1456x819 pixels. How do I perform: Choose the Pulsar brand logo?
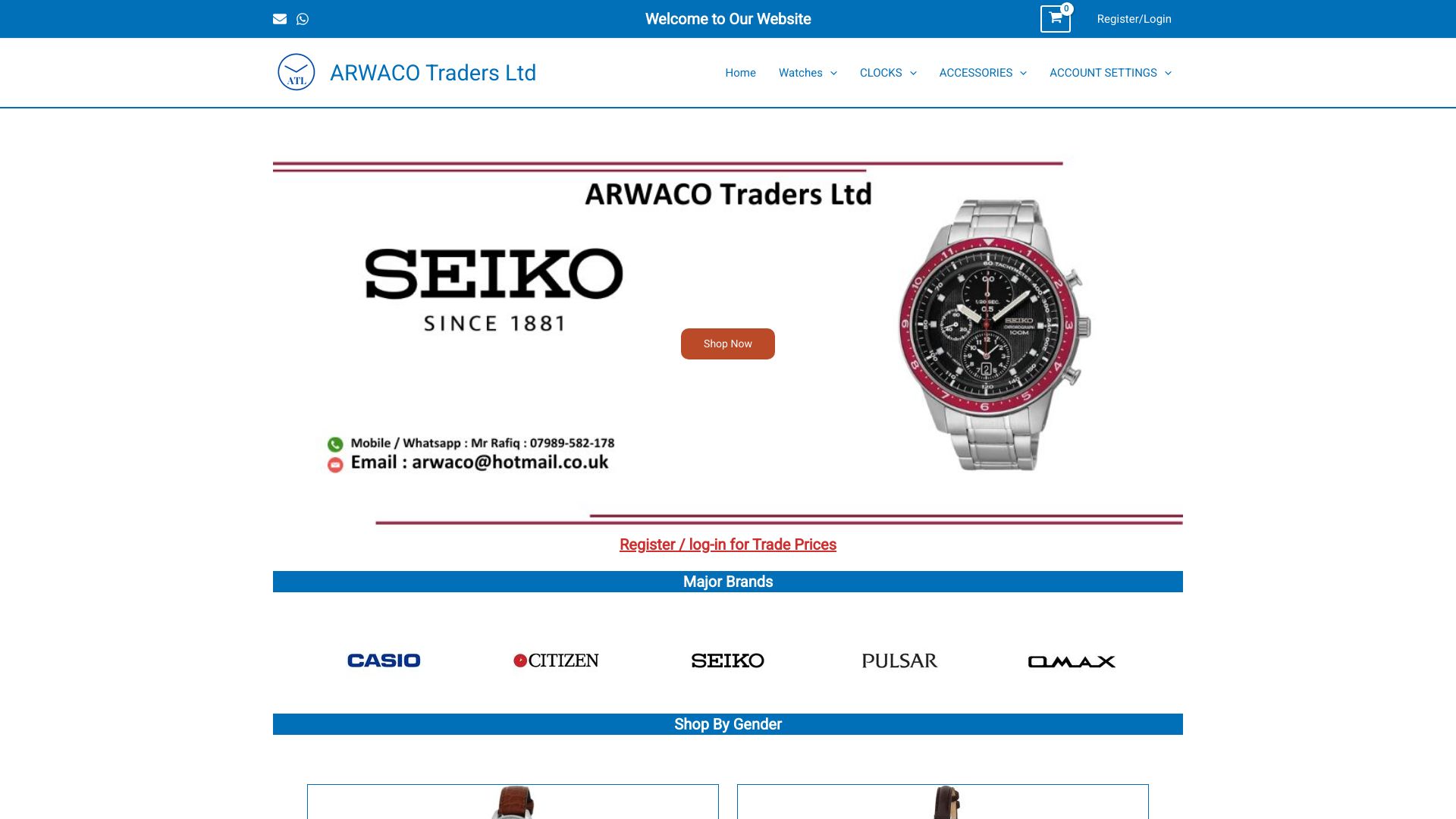click(899, 661)
